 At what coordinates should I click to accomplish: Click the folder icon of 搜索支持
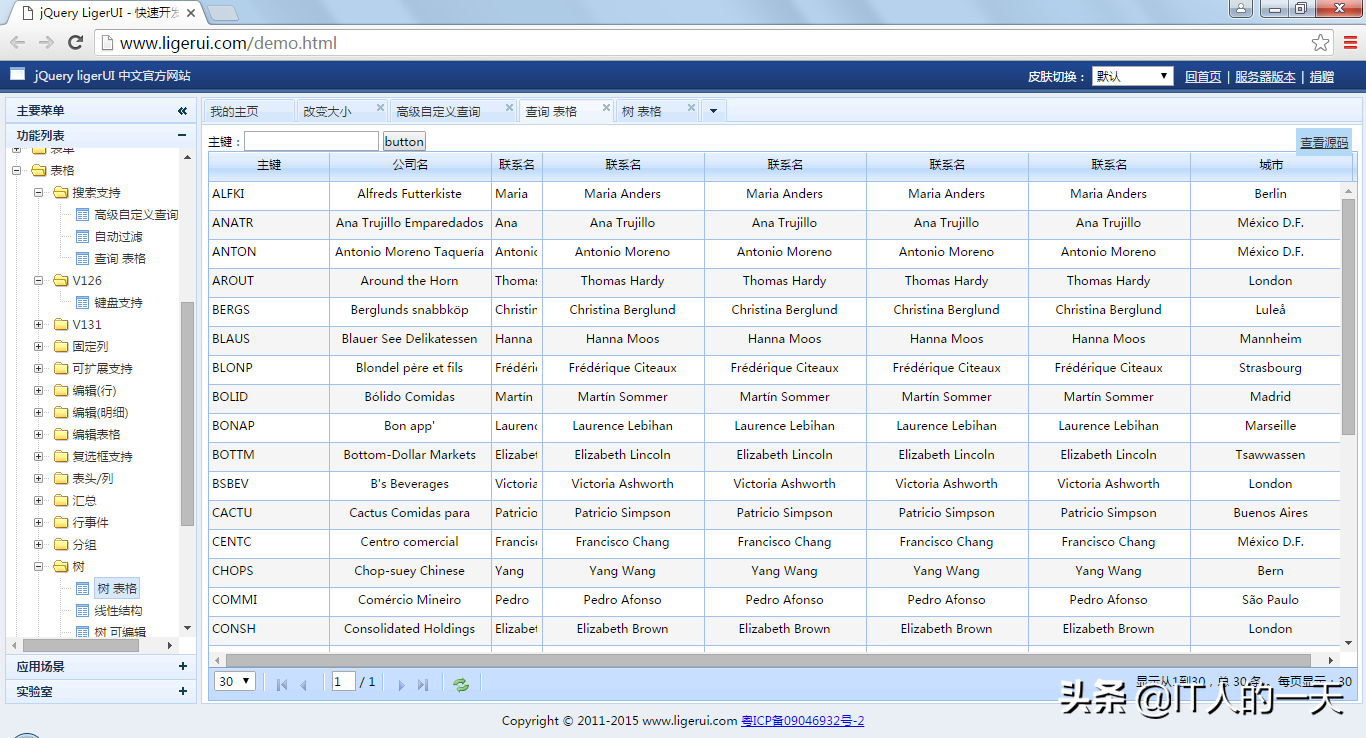(x=60, y=193)
